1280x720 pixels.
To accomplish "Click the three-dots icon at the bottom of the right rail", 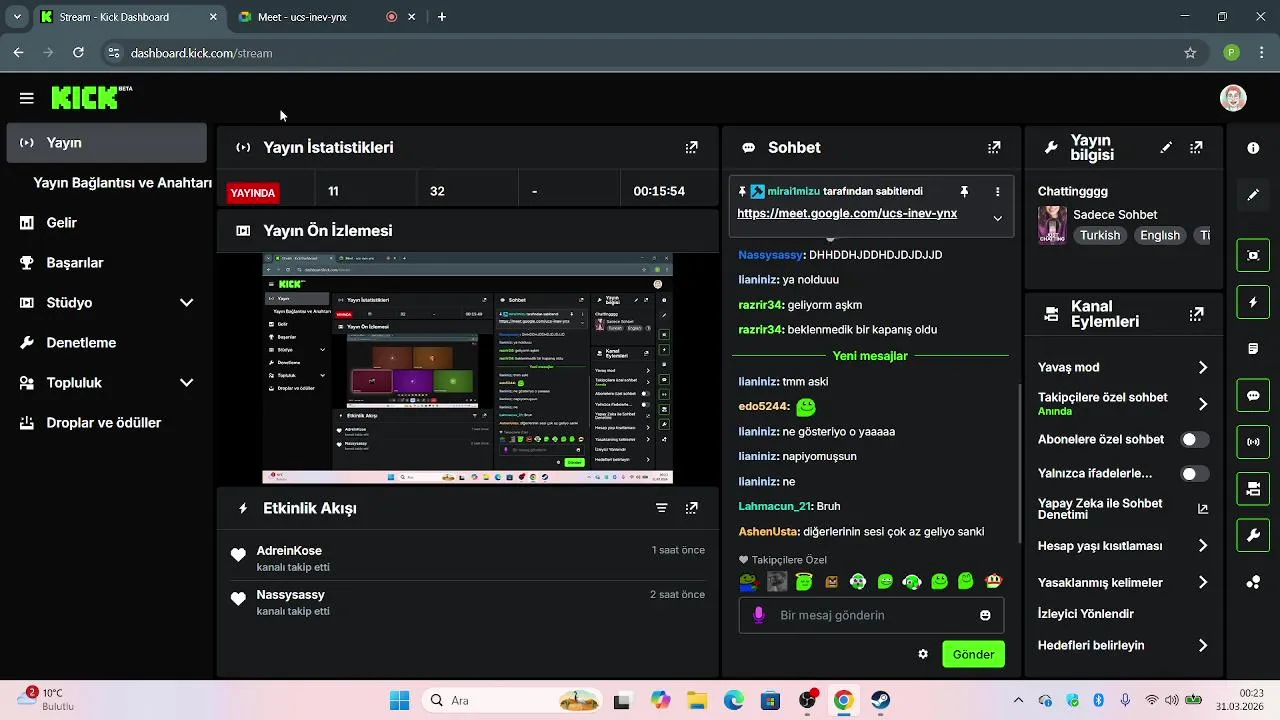I will pos(1253,582).
